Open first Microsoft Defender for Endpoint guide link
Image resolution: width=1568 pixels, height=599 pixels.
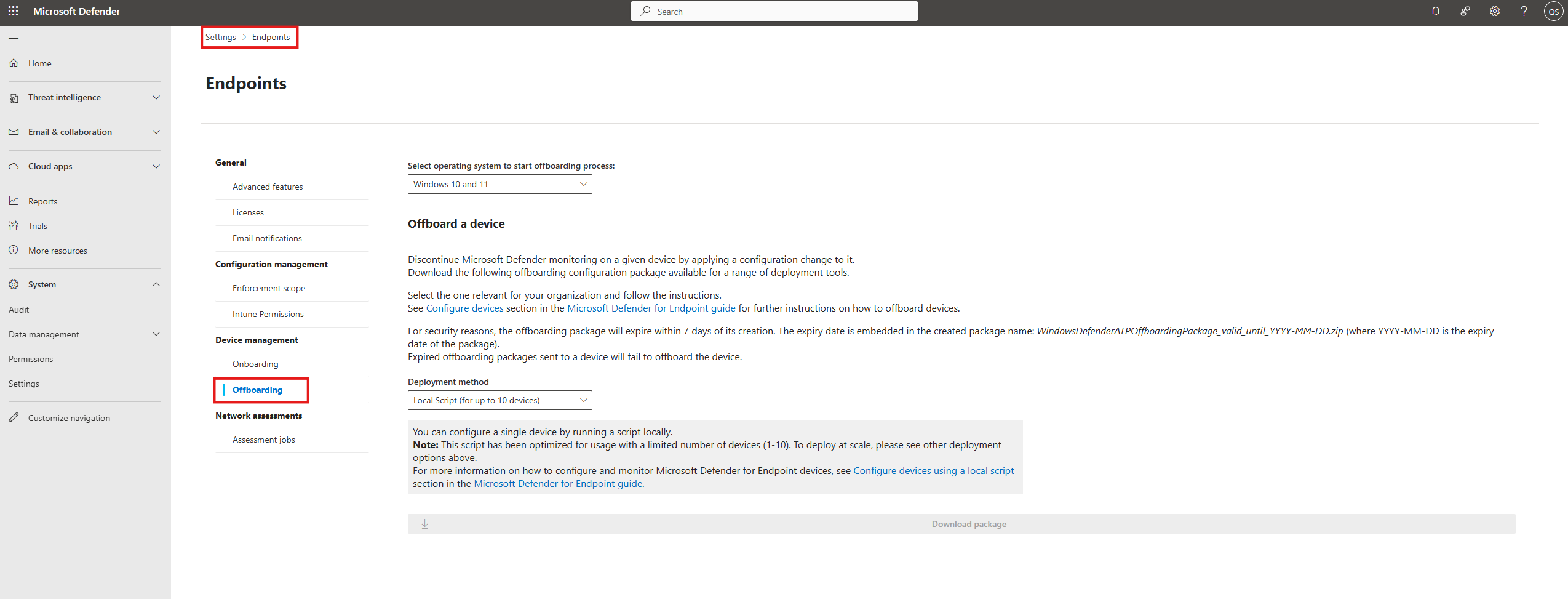[651, 308]
